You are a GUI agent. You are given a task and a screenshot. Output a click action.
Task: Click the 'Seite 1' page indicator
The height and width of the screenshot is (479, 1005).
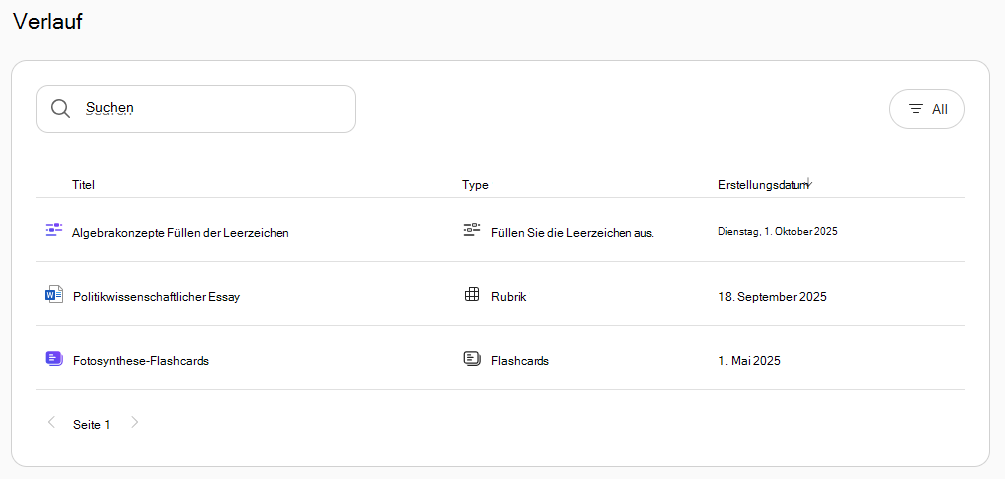[x=92, y=424]
